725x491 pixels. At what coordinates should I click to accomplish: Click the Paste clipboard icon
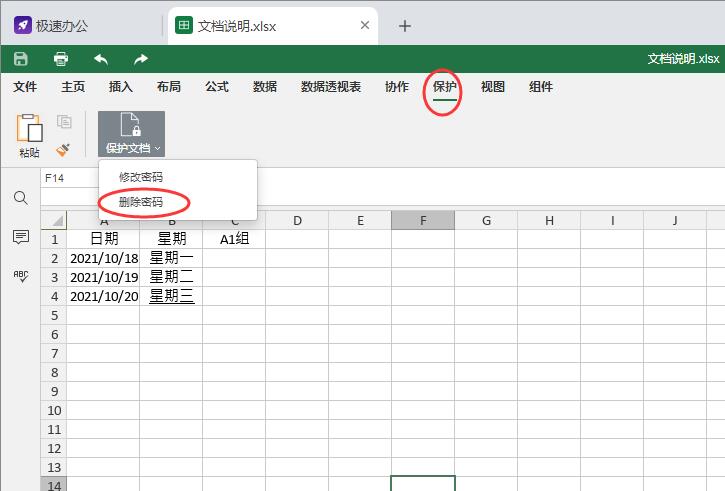(x=30, y=128)
